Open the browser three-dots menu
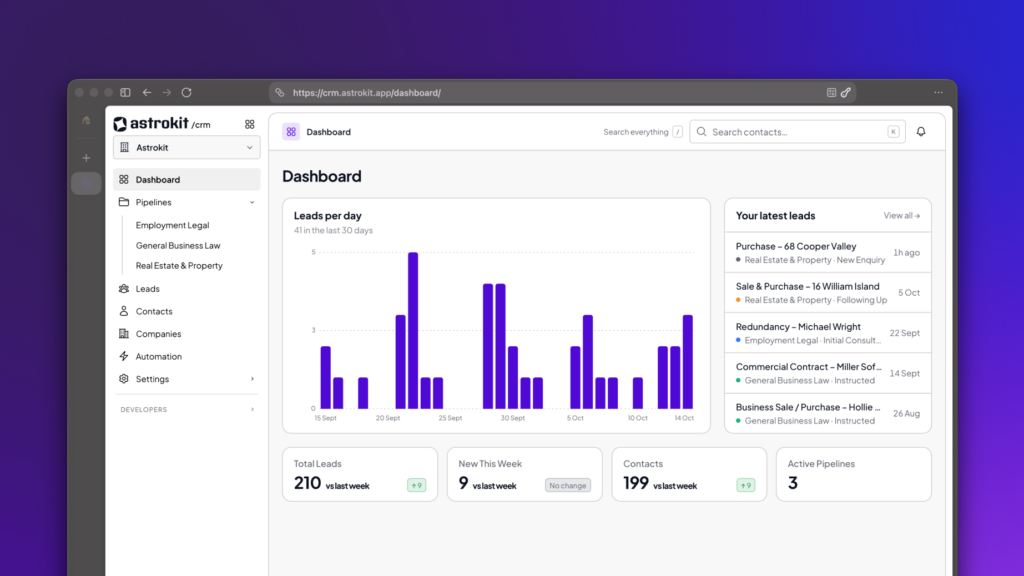The width and height of the screenshot is (1024, 576). tap(938, 93)
